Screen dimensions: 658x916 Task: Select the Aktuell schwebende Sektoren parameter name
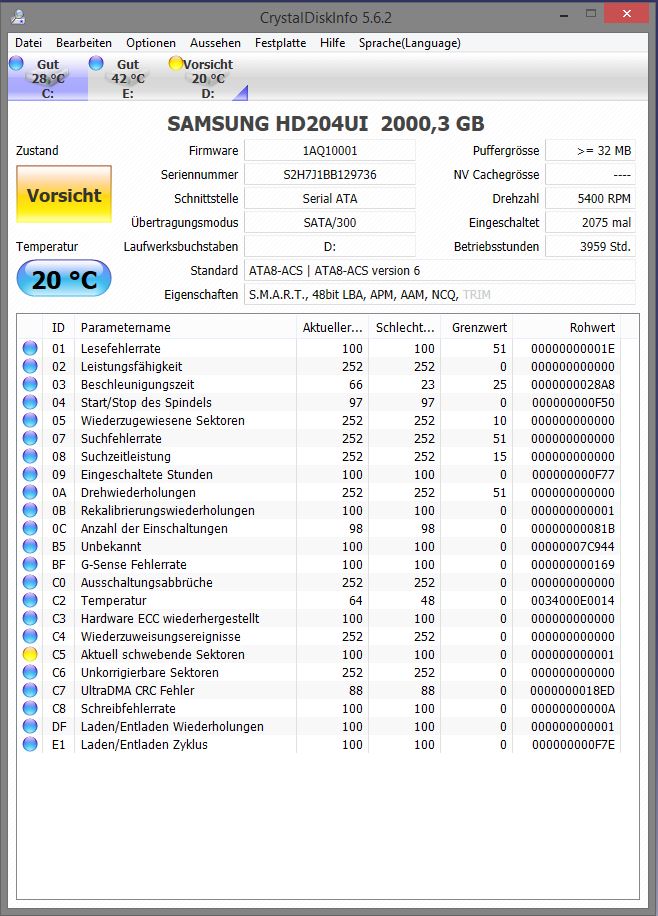pos(162,654)
